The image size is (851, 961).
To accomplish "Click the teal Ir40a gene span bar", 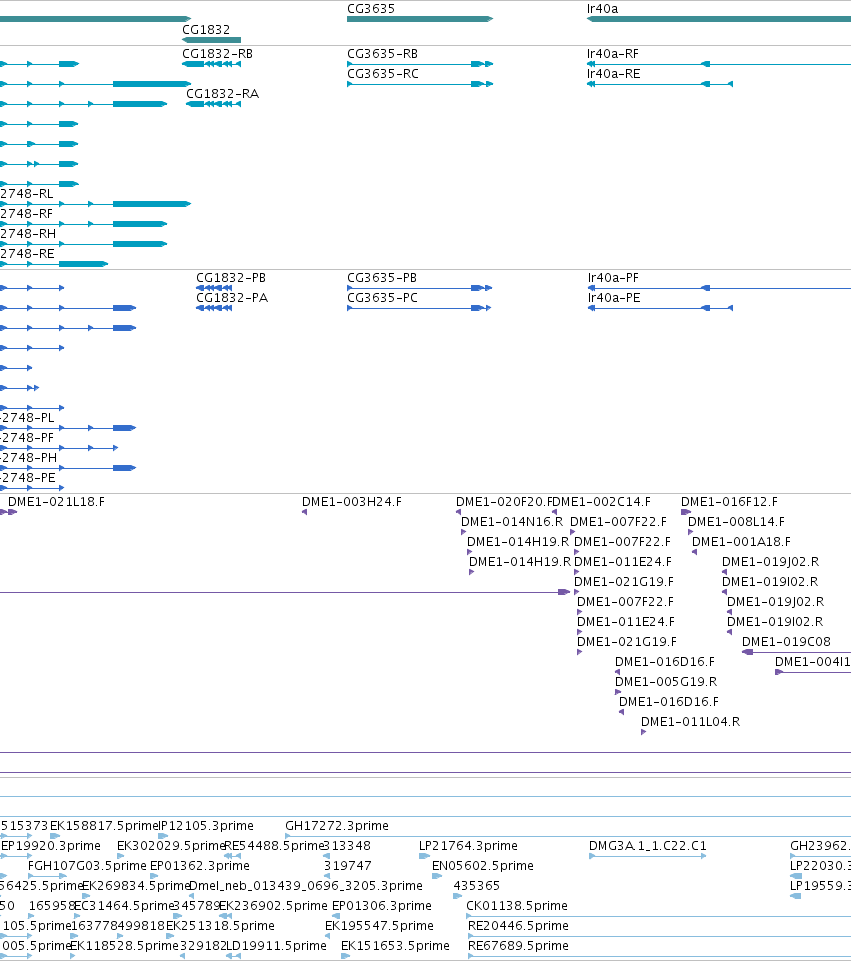I will 719,19.
